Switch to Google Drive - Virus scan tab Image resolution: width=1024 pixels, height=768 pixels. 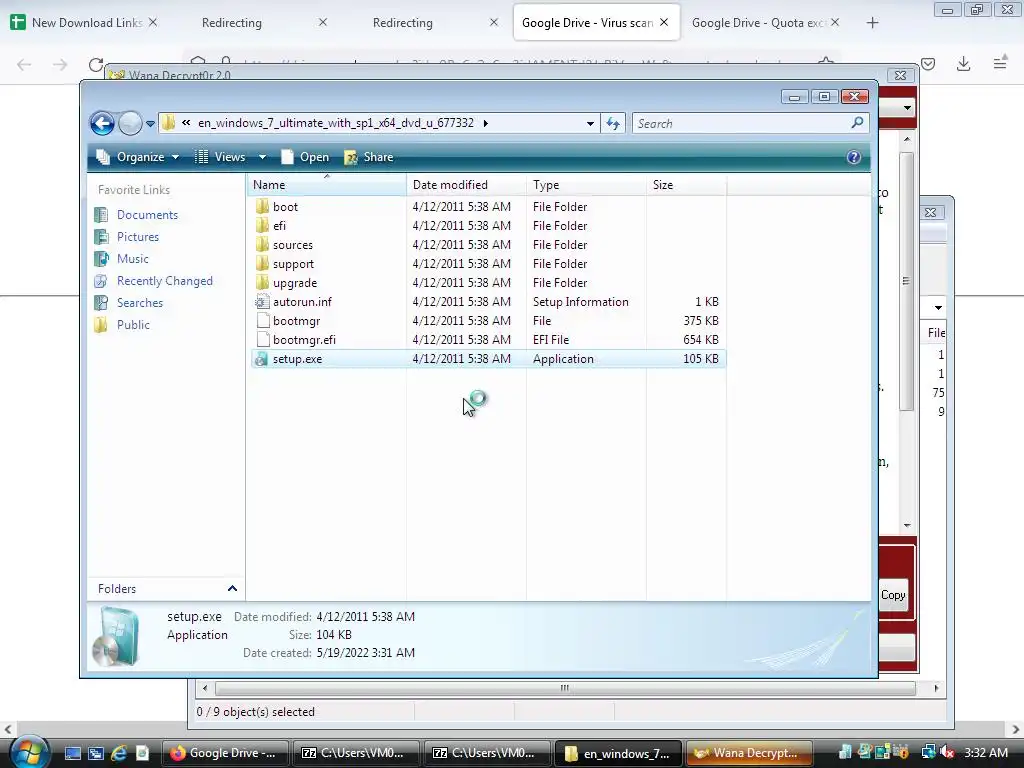coord(596,22)
